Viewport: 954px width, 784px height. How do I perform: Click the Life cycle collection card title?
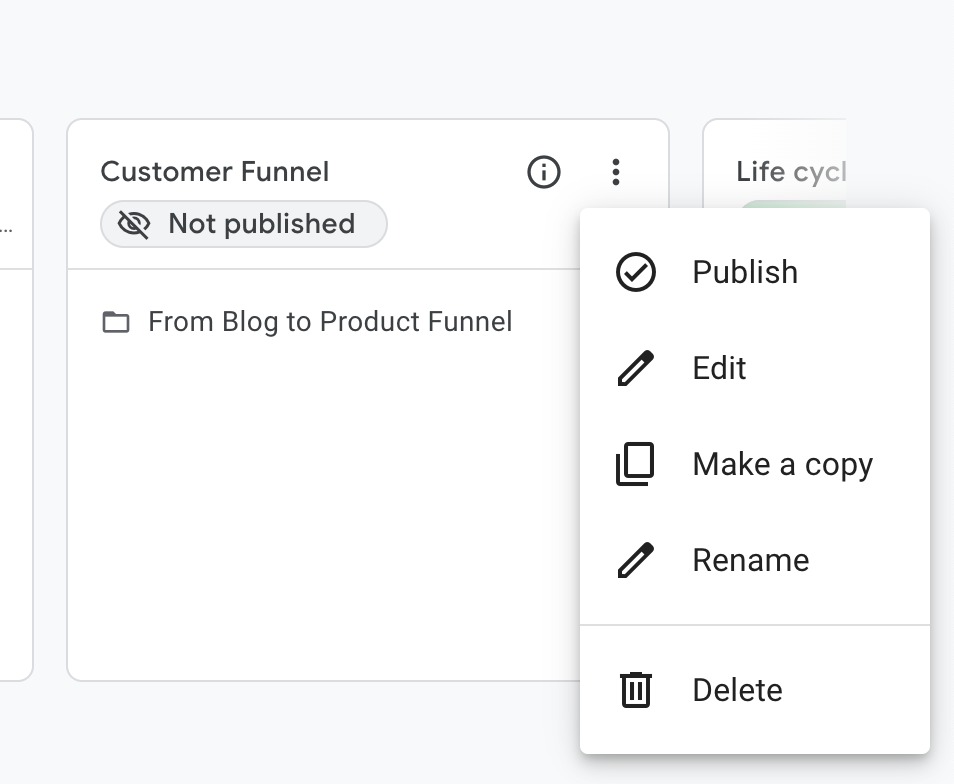(x=790, y=172)
